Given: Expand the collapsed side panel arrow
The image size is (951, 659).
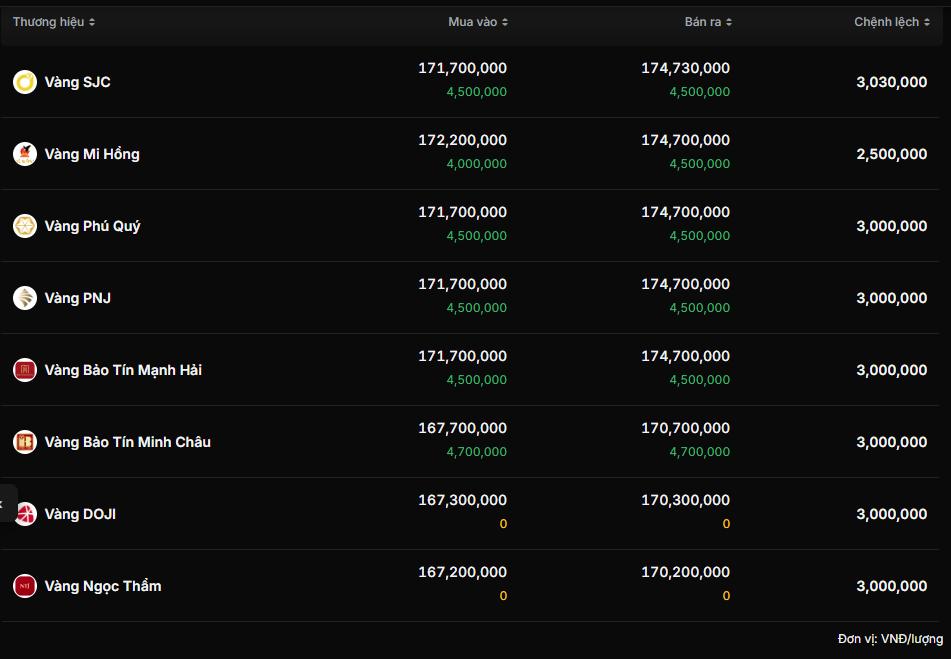Looking at the screenshot, I should click(x=4, y=504).
